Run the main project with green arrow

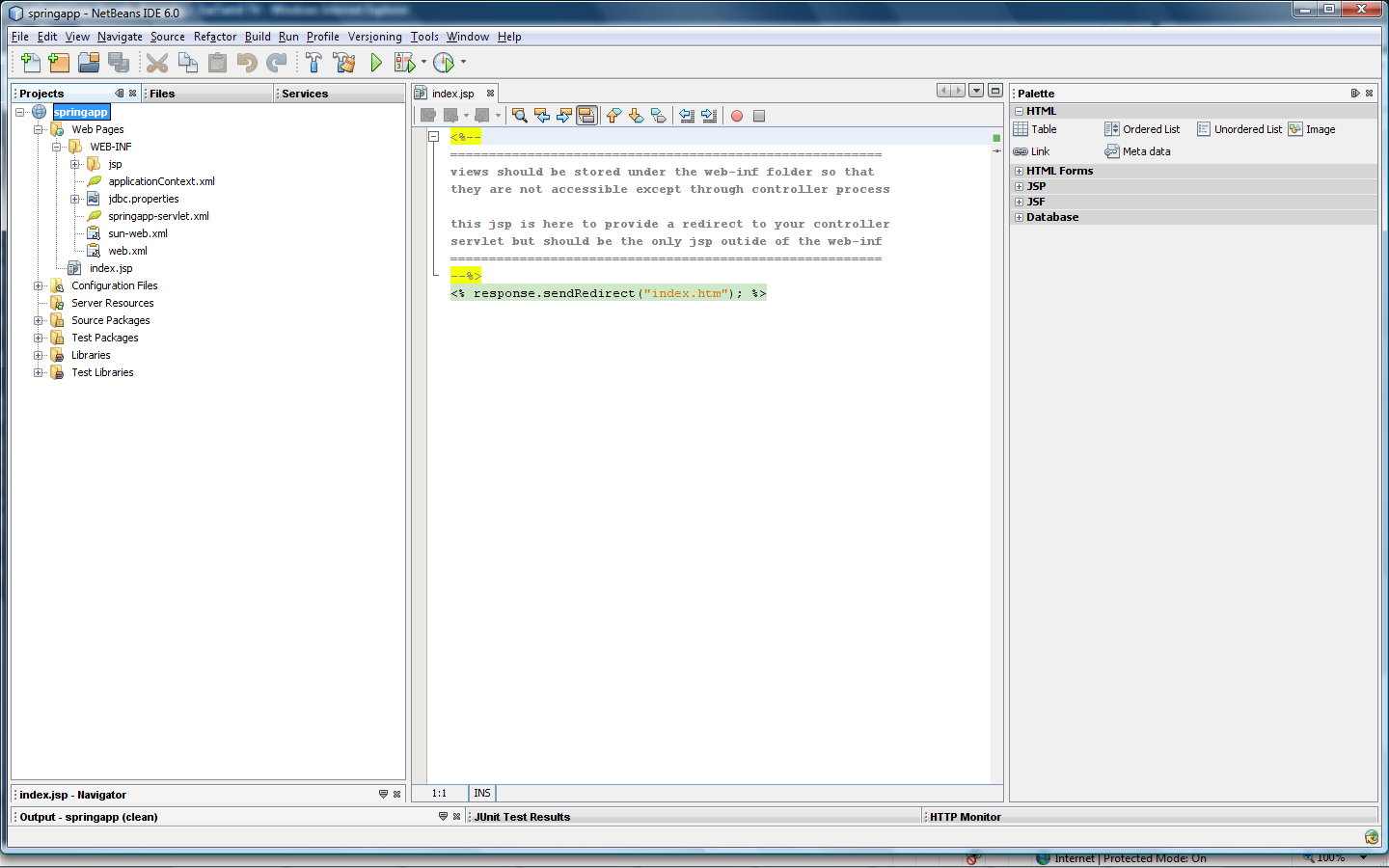[376, 63]
